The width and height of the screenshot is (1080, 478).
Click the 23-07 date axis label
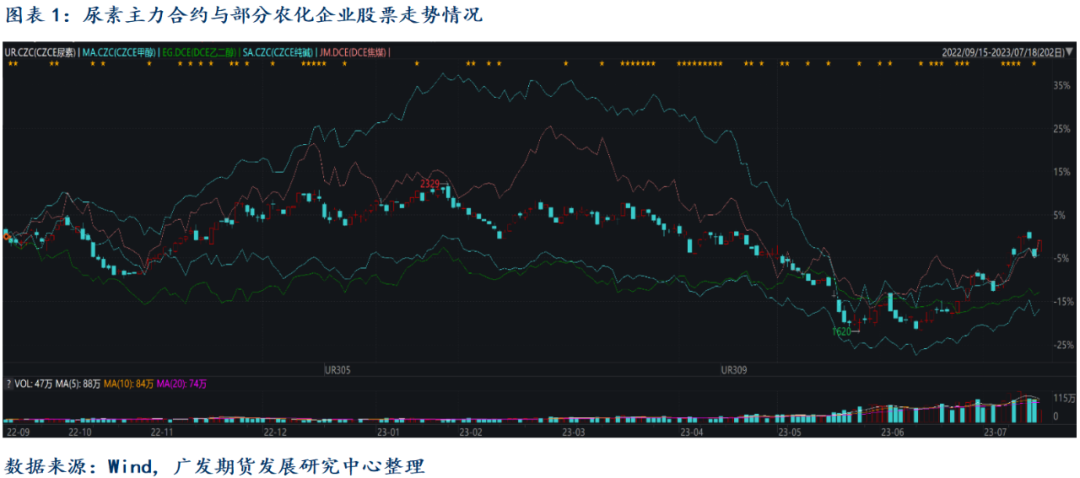(995, 432)
